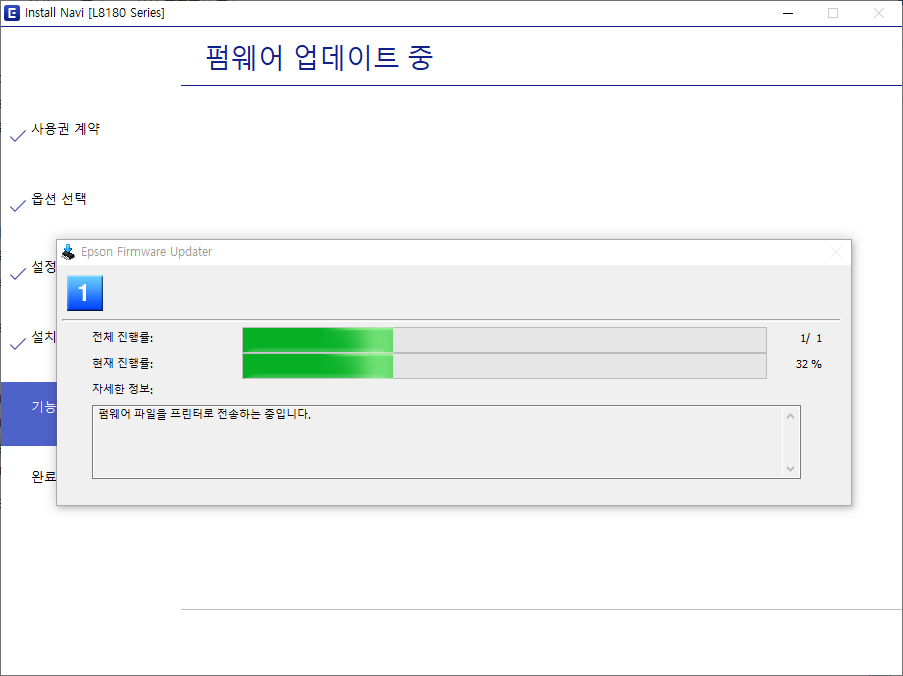This screenshot has width=903, height=676.
Task: Maximize the Install Navi window
Action: pos(833,13)
